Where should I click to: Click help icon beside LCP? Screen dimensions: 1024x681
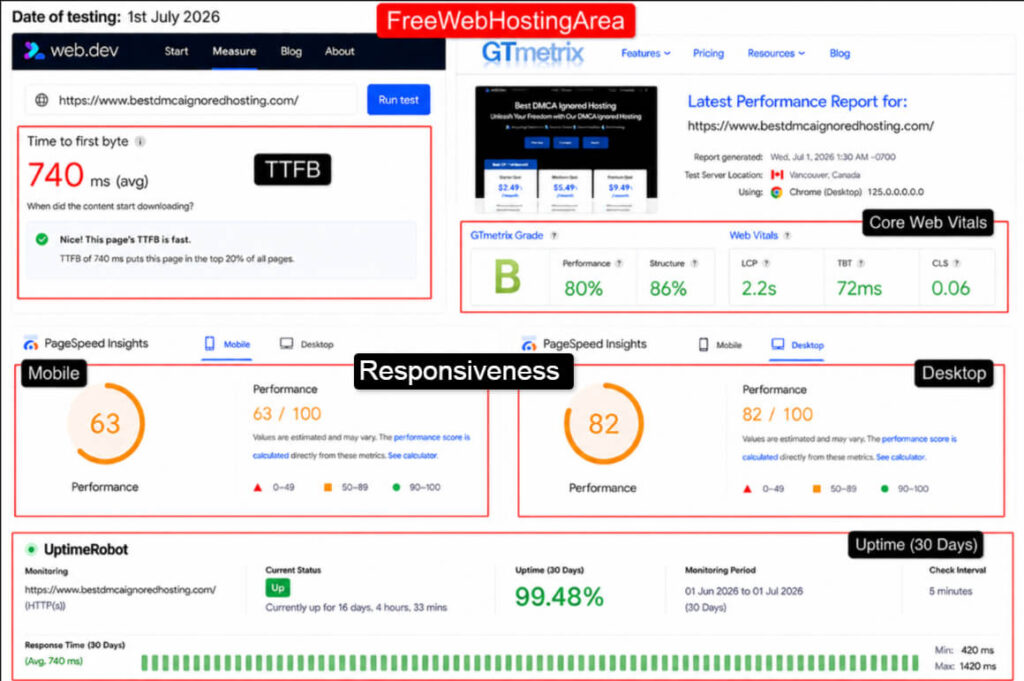[766, 263]
